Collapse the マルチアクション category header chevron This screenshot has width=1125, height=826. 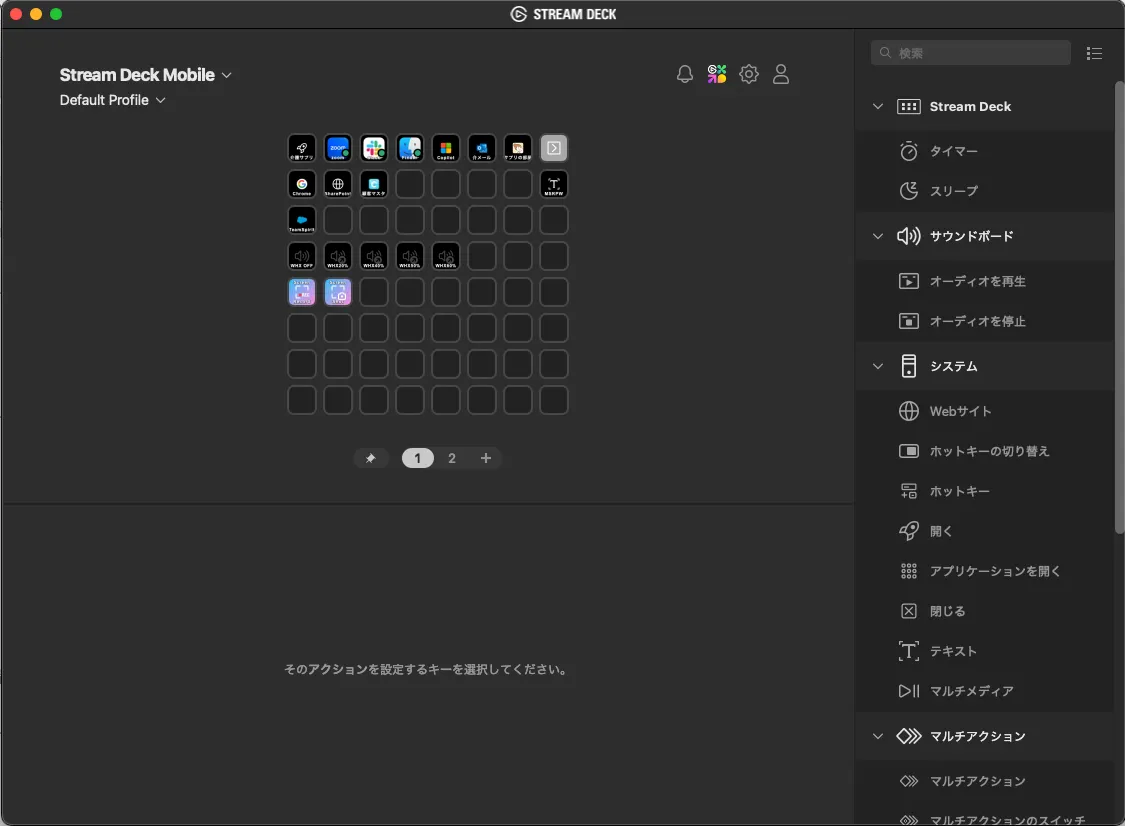click(x=877, y=736)
